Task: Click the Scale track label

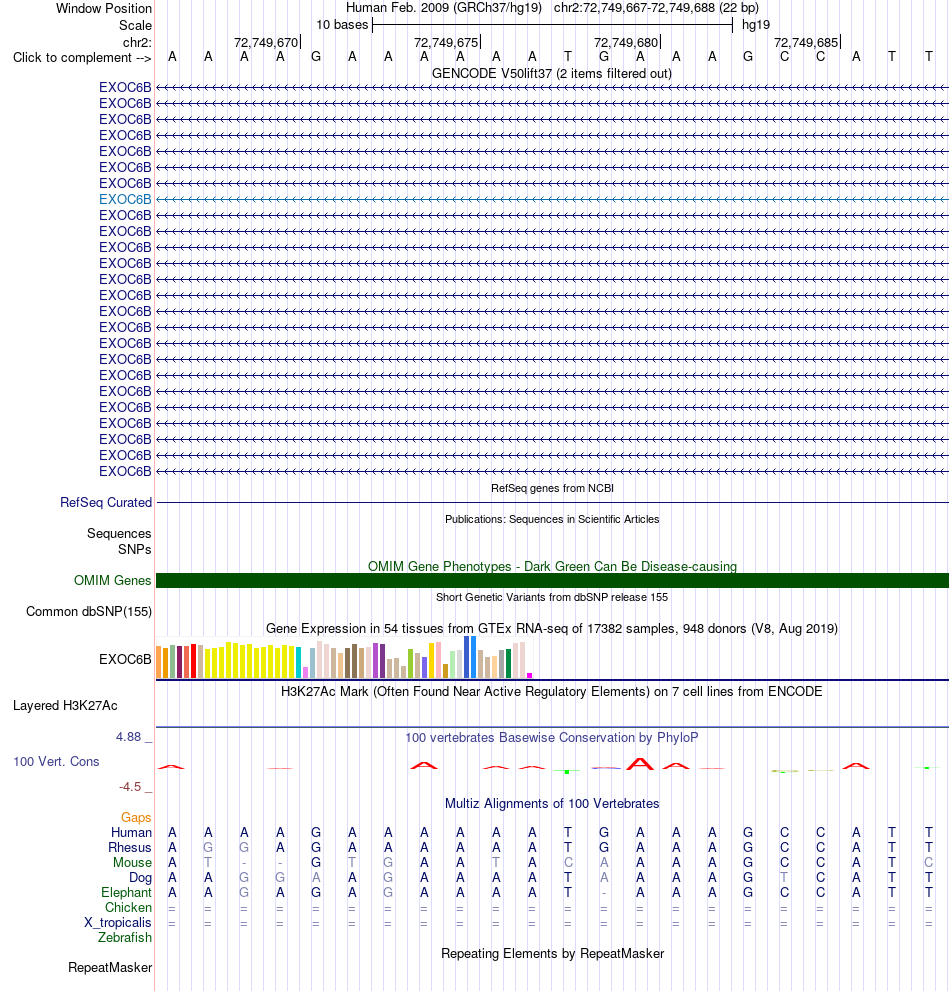Action: coord(135,25)
